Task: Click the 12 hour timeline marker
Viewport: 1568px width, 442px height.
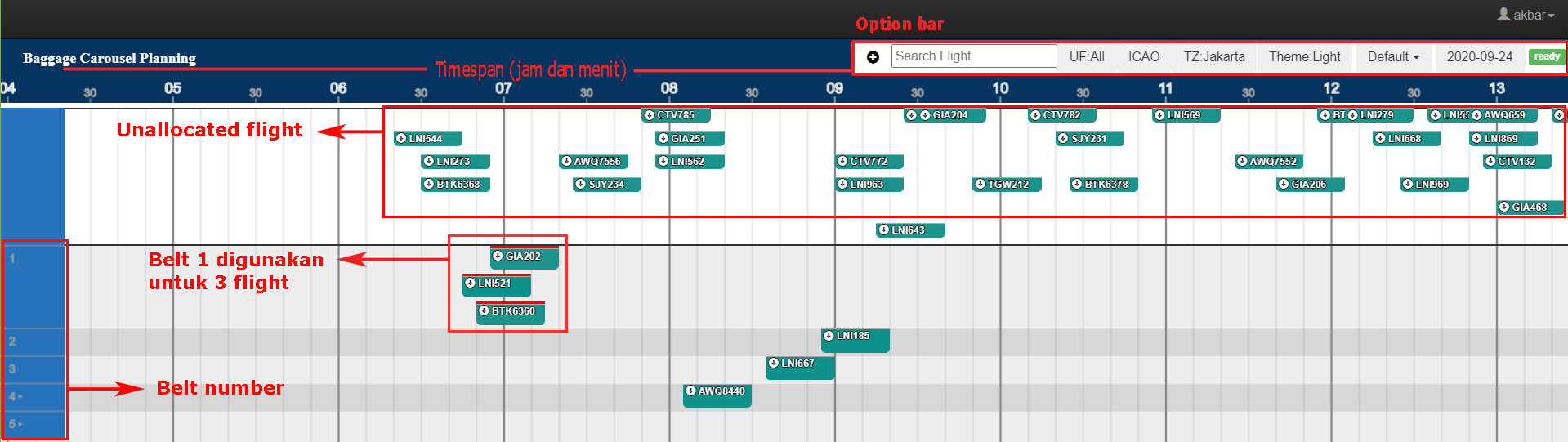Action: [x=1331, y=88]
